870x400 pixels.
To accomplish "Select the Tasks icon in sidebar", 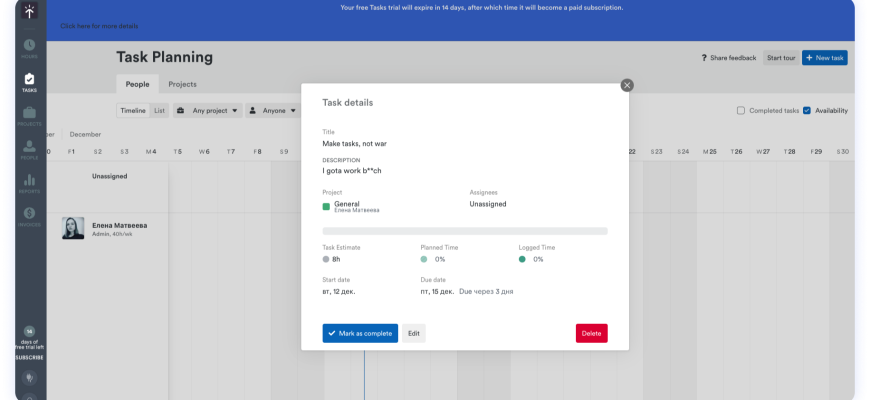I will [29, 81].
